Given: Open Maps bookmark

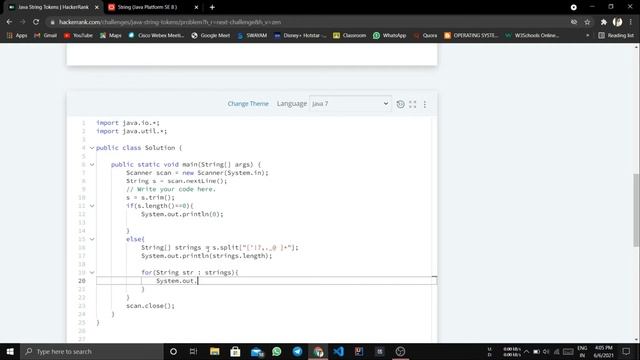Looking at the screenshot, I should coord(111,36).
